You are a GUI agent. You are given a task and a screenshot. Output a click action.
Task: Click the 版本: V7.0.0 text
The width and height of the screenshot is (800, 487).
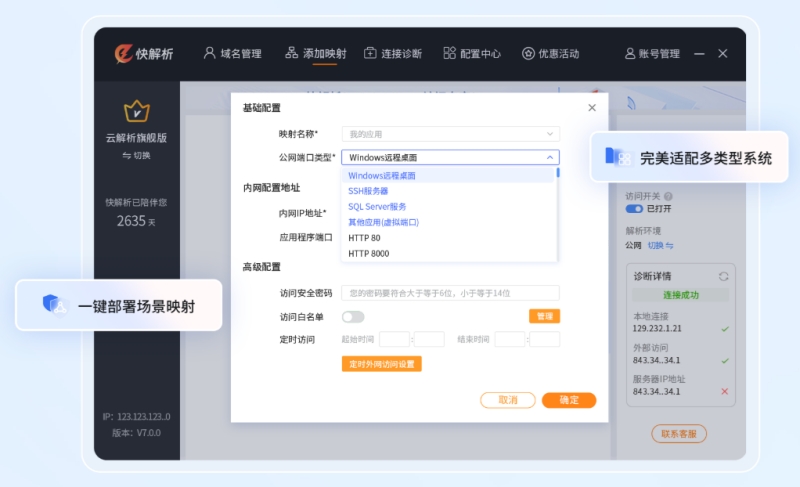click(136, 433)
